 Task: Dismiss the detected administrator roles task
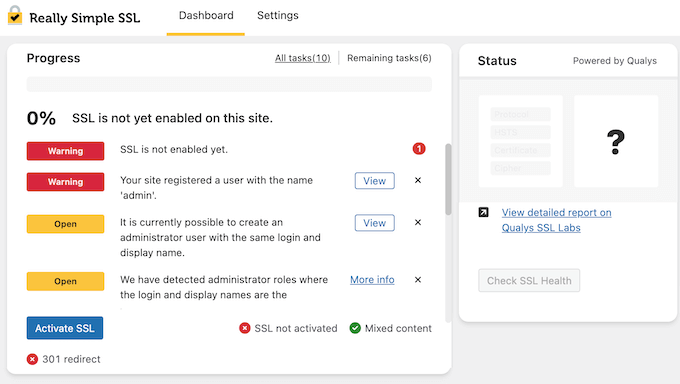pos(418,280)
